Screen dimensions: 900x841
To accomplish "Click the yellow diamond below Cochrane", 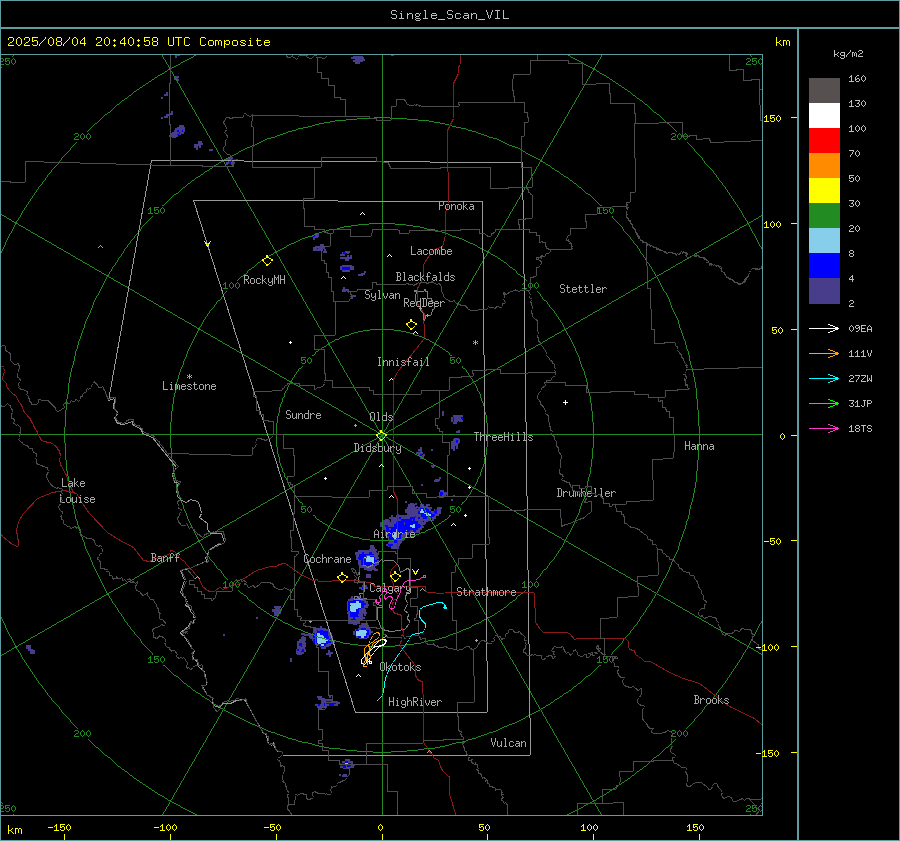I will click(x=343, y=578).
